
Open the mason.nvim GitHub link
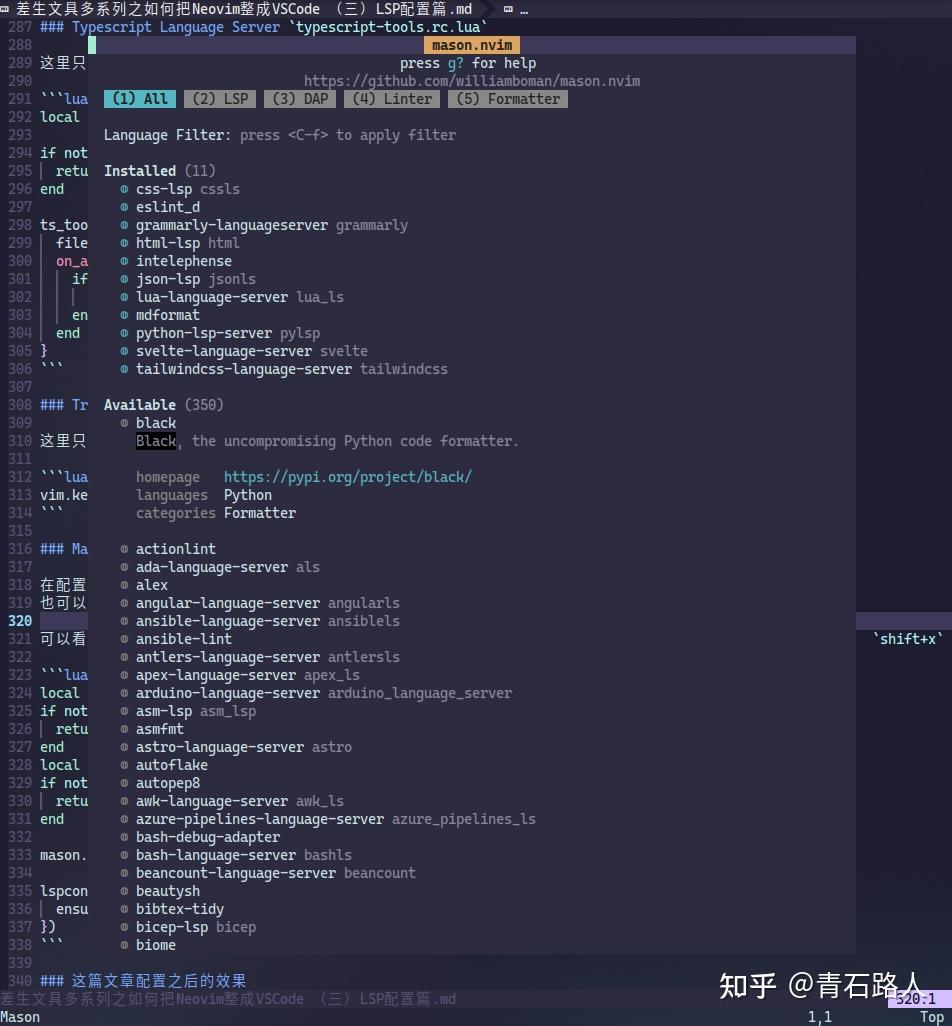471,81
